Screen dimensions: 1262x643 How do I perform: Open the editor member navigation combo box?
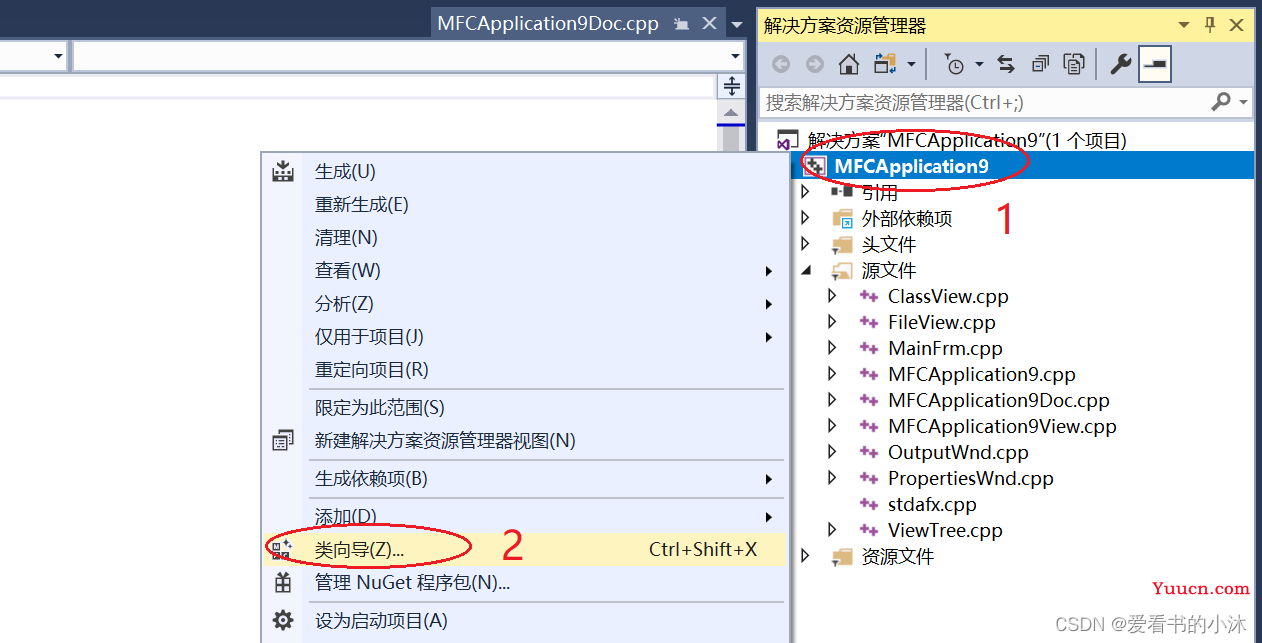click(409, 56)
